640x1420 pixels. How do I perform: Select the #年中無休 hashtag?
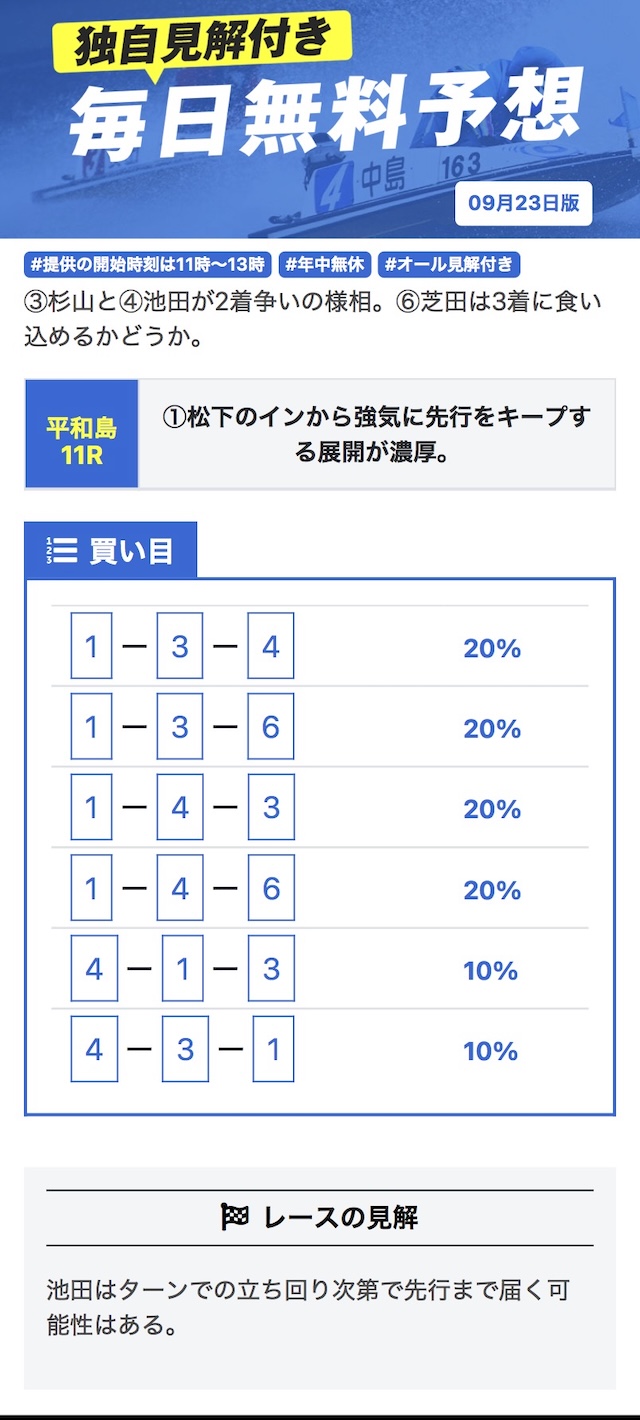325,265
